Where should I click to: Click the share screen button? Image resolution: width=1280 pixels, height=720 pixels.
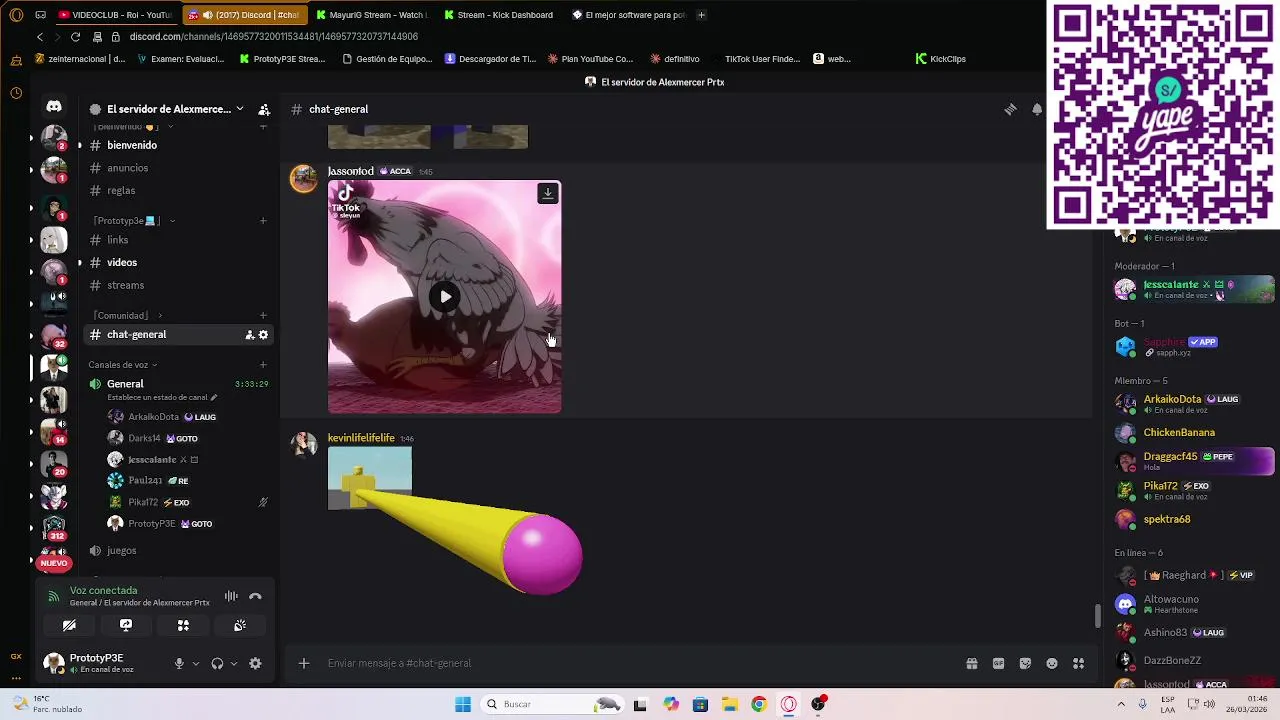[126, 625]
